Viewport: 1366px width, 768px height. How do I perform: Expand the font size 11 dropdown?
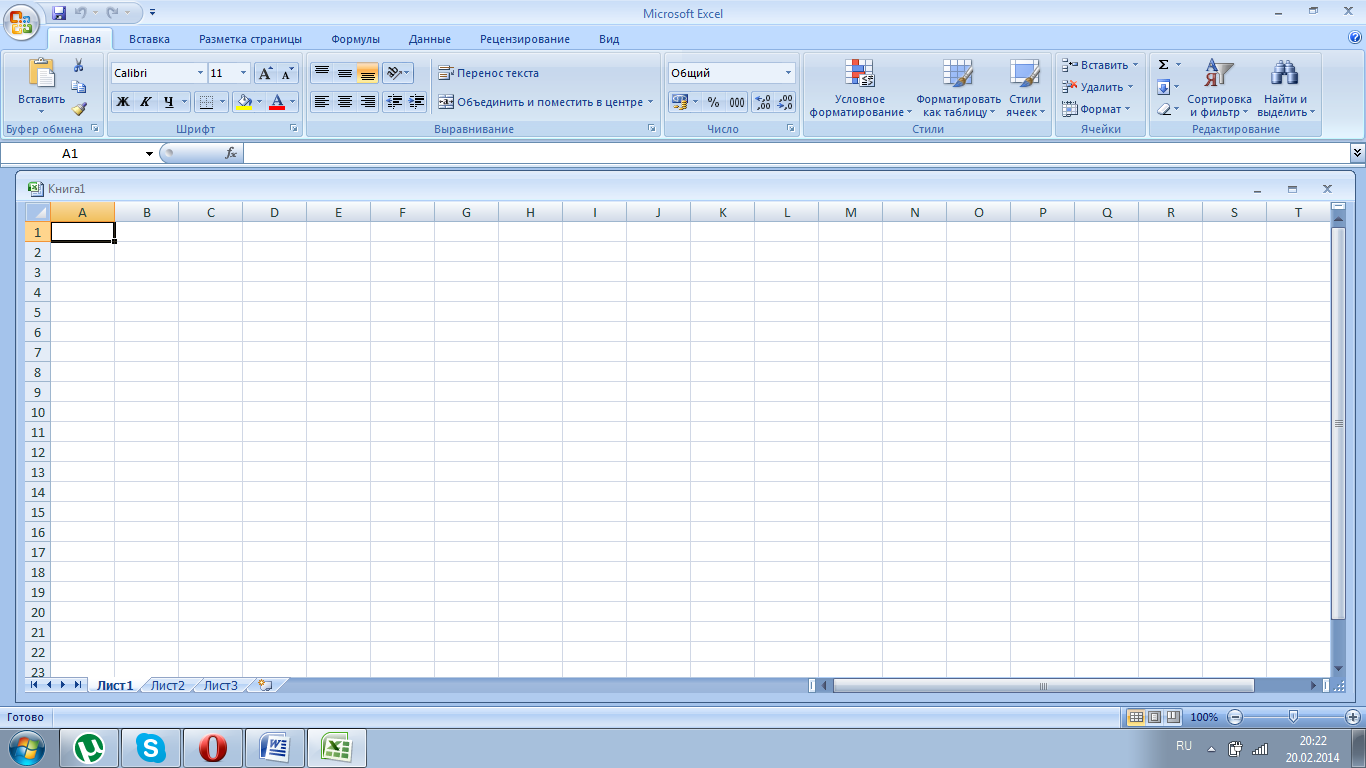(x=243, y=73)
